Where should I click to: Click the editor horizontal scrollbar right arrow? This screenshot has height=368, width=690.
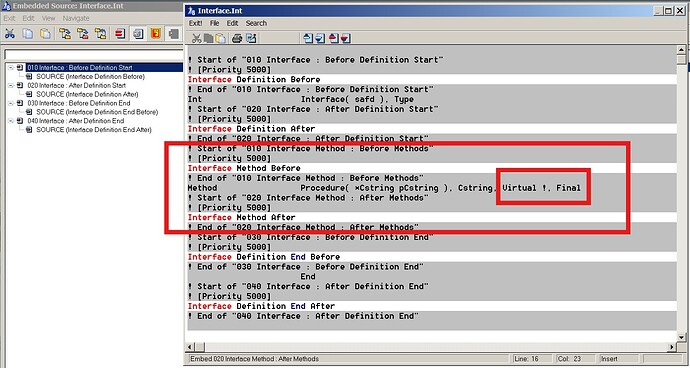672,347
